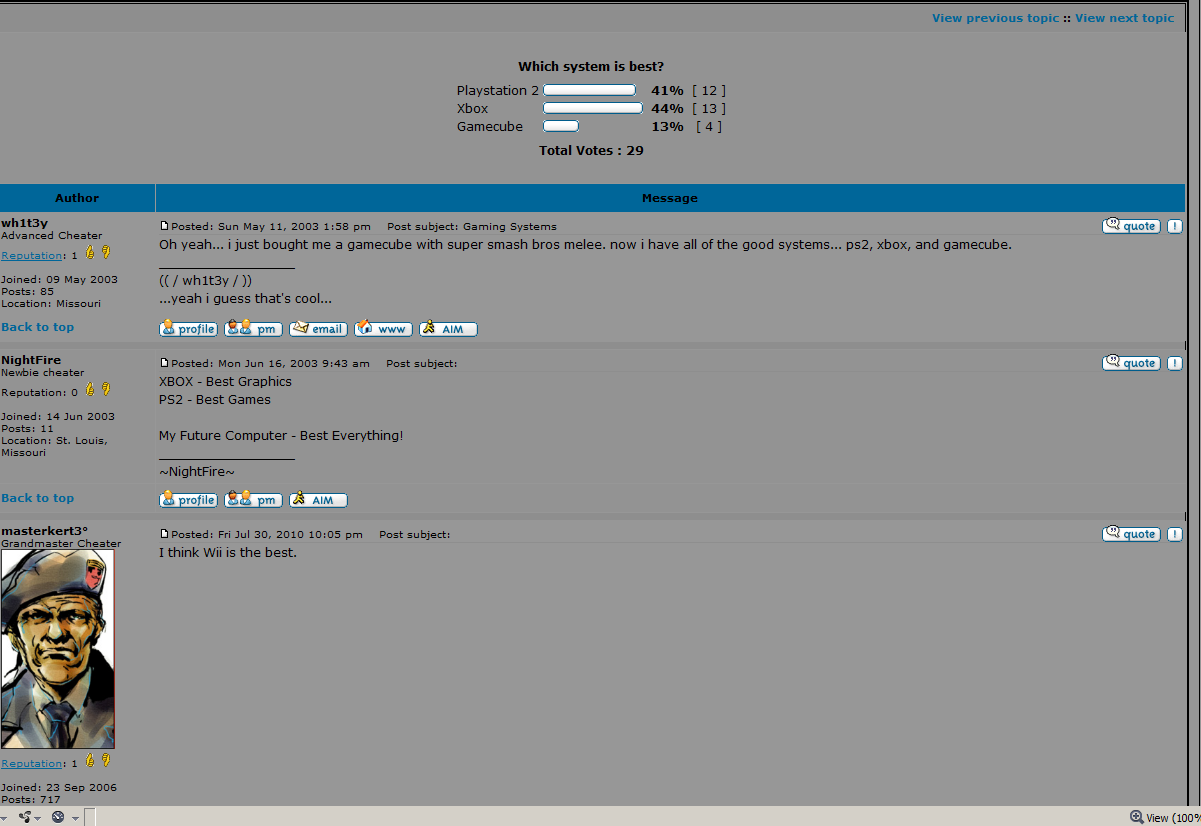Click 'I think Wii is the best.' text
The height and width of the screenshot is (826, 1201).
[228, 552]
